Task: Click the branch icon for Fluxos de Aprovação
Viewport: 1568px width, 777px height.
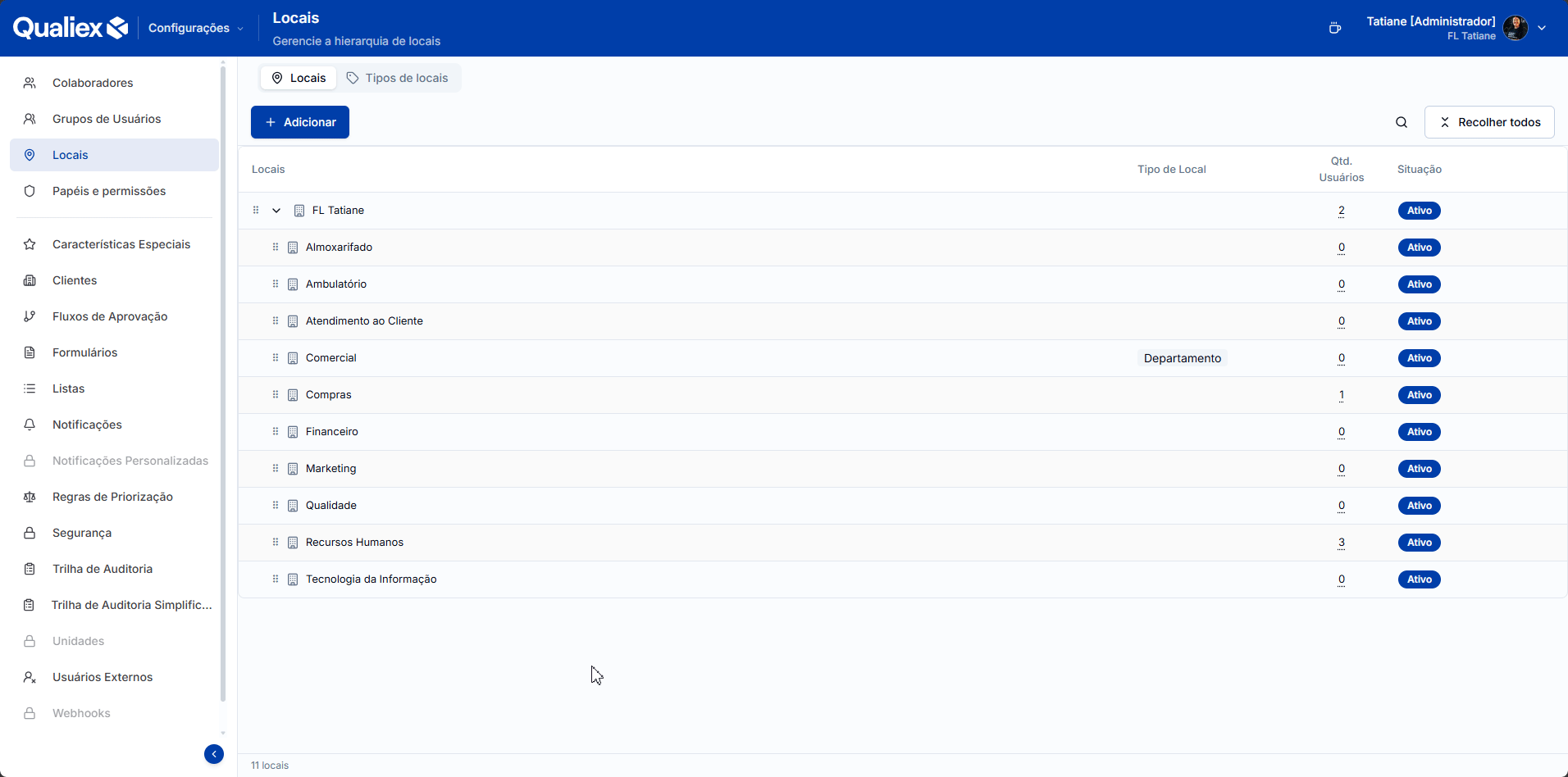Action: click(30, 316)
